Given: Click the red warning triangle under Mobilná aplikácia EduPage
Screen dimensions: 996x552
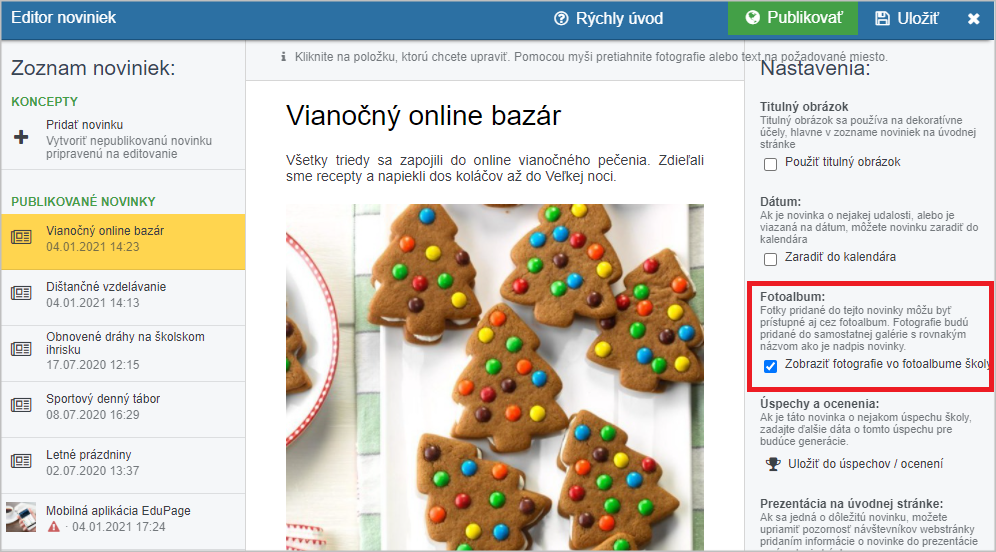Looking at the screenshot, I should pos(54,527).
